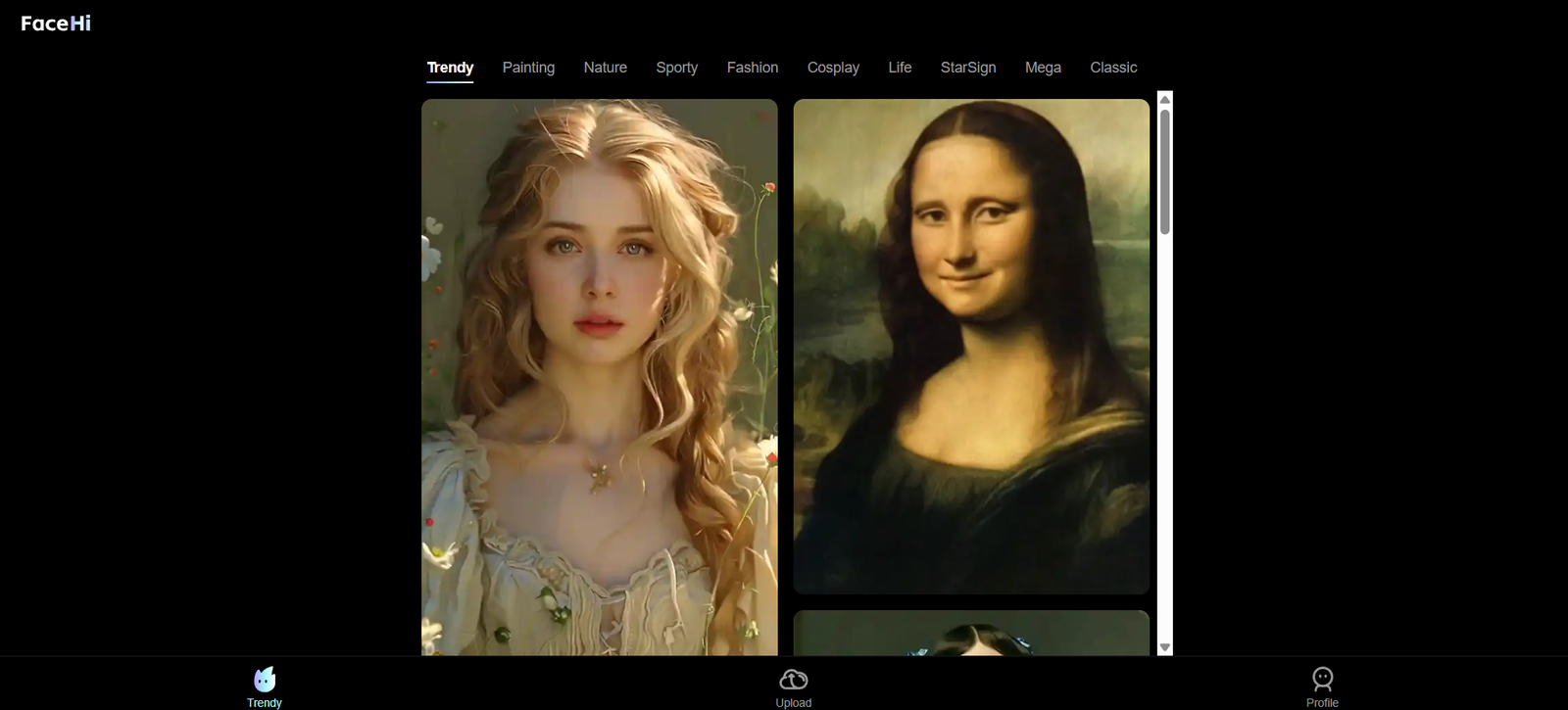Switch to the Sporty tab
Screen dimensions: 1568x710
(x=676, y=68)
